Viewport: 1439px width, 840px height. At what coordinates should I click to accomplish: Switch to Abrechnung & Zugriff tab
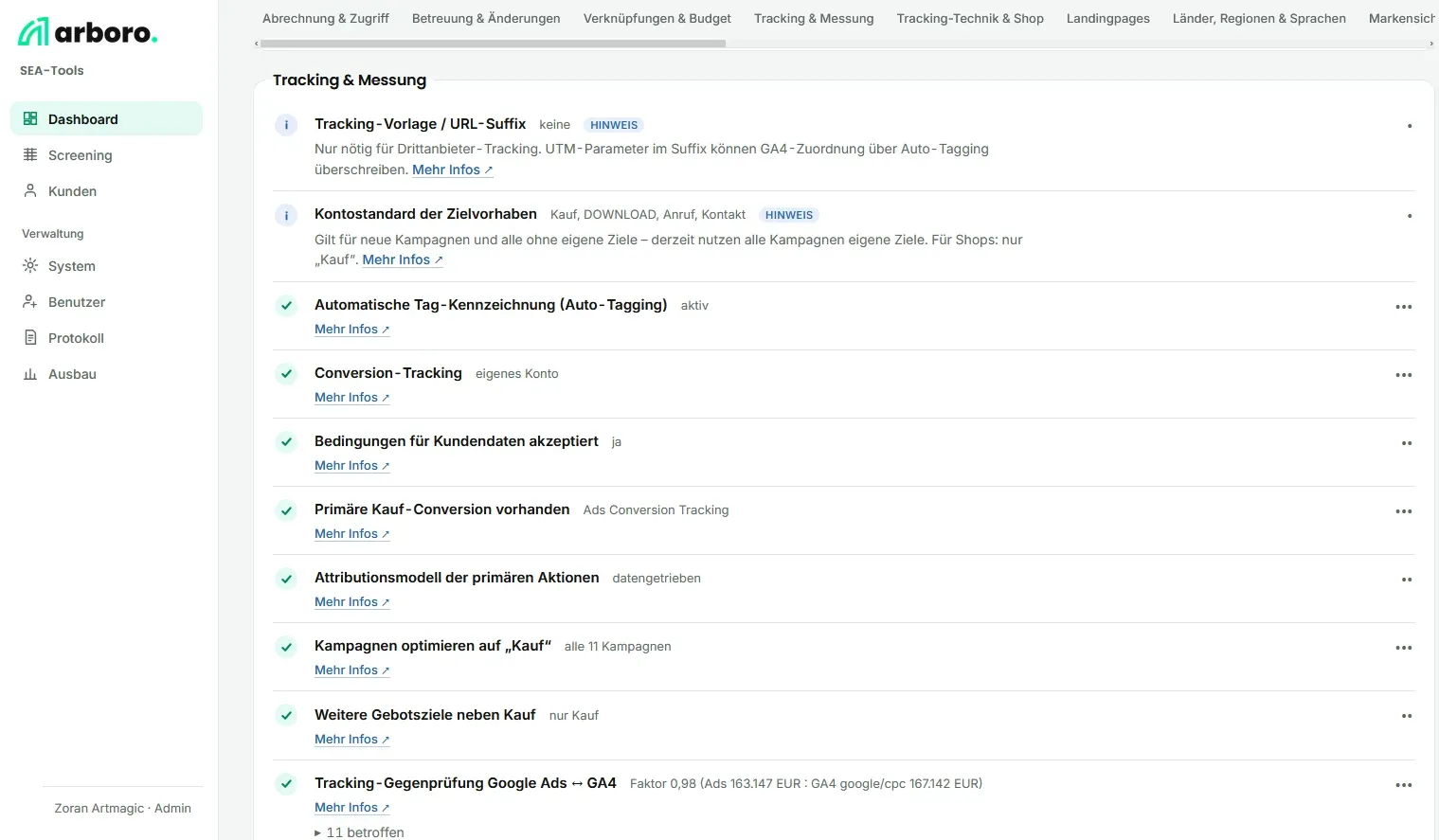pyautogui.click(x=326, y=18)
